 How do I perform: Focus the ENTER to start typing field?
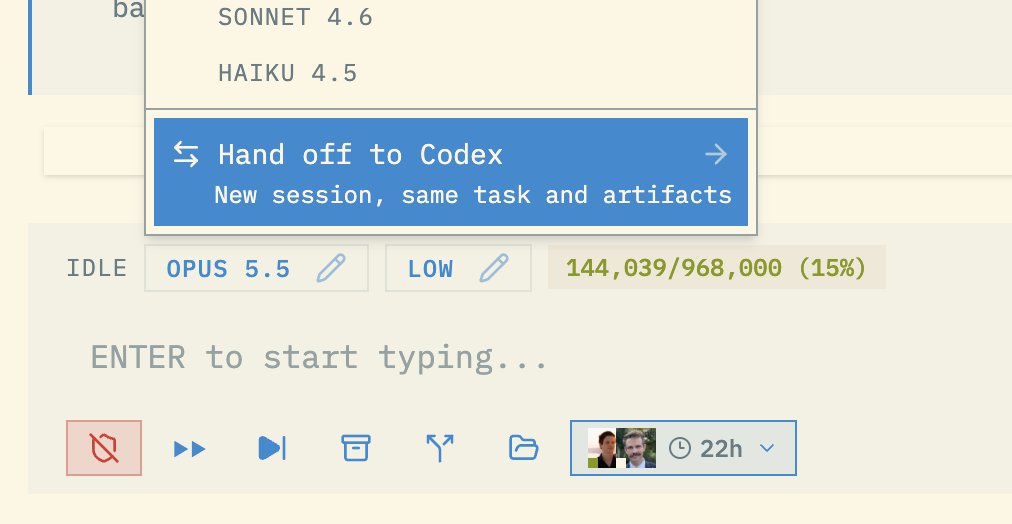(x=516, y=357)
